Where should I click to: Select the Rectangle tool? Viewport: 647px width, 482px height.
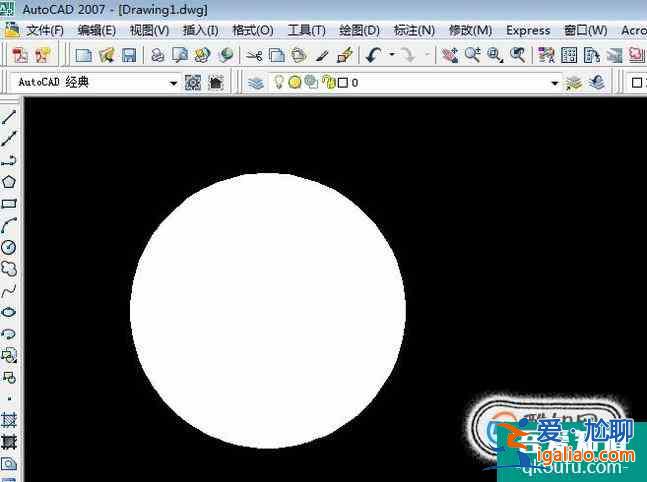pyautogui.click(x=9, y=203)
